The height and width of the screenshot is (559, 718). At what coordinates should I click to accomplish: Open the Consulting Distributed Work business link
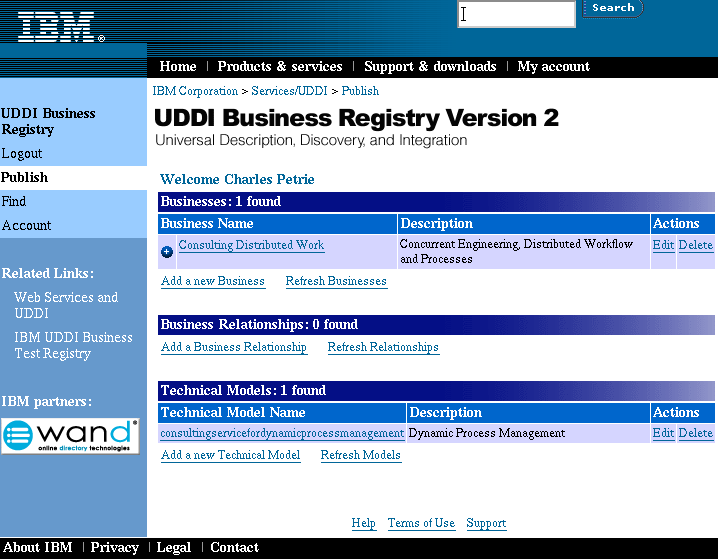tap(251, 245)
